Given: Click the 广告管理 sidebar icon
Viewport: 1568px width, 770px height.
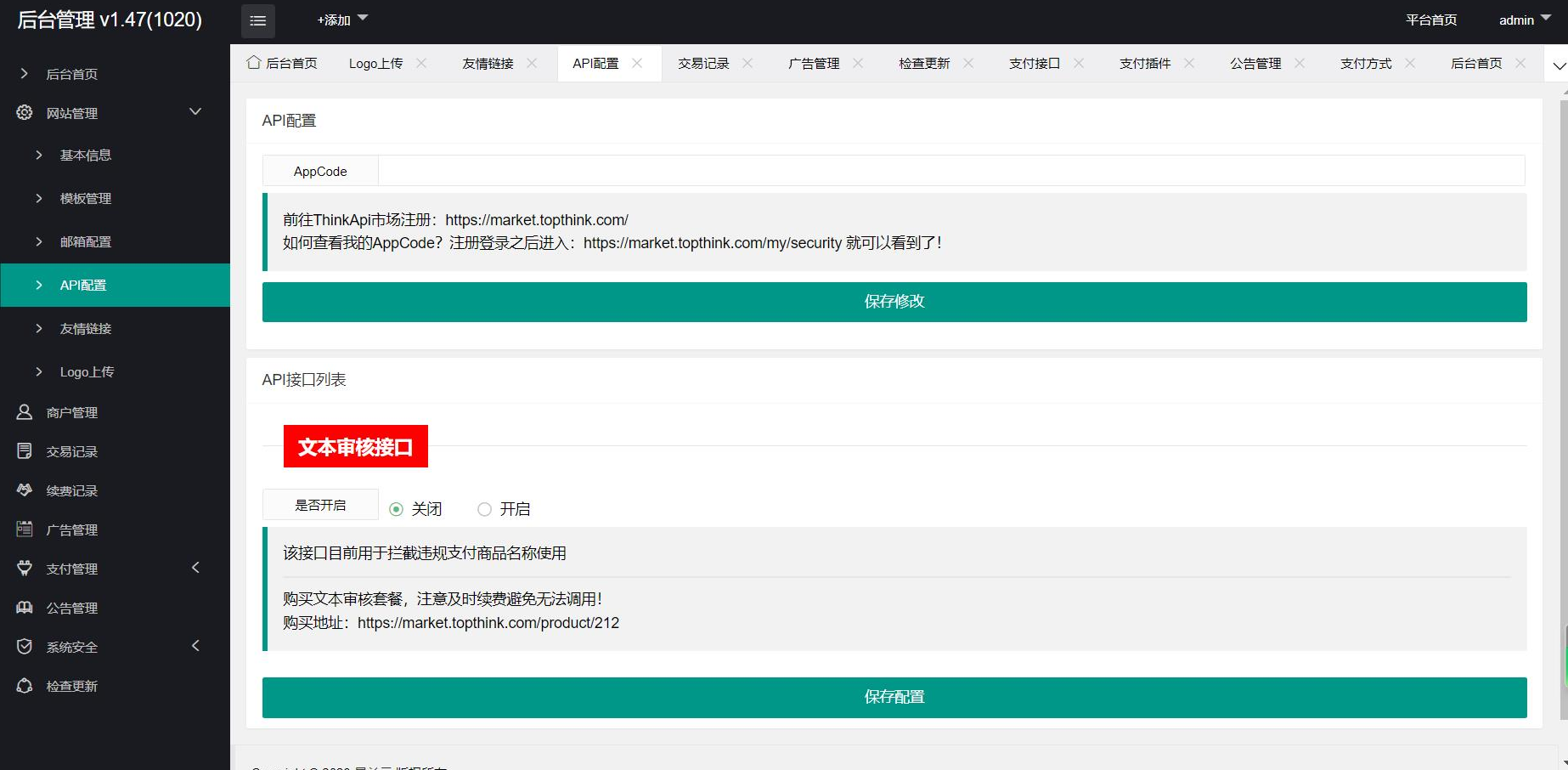Looking at the screenshot, I should click(x=25, y=529).
